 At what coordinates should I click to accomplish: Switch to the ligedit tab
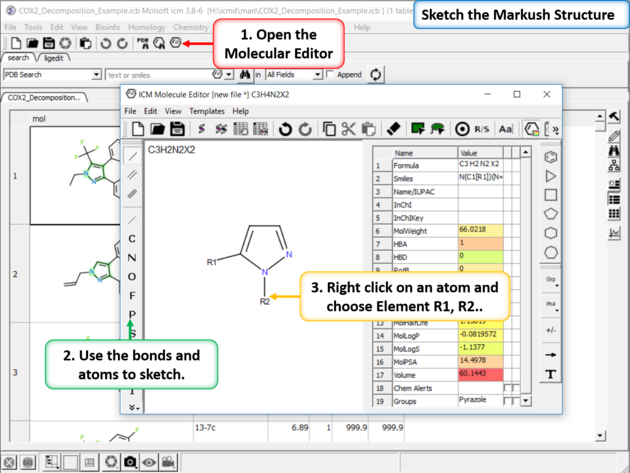click(53, 59)
